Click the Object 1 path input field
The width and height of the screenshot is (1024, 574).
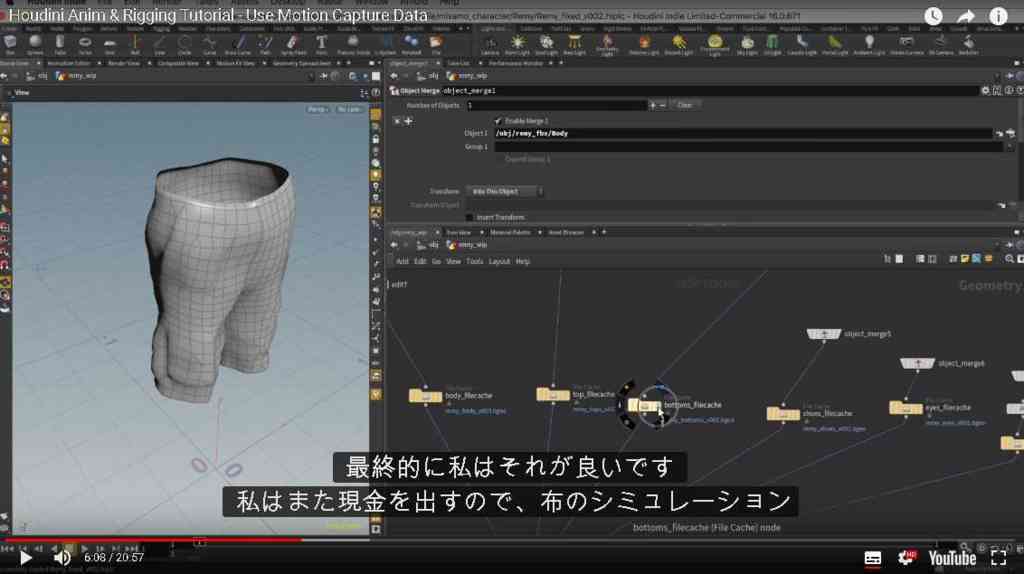point(743,133)
